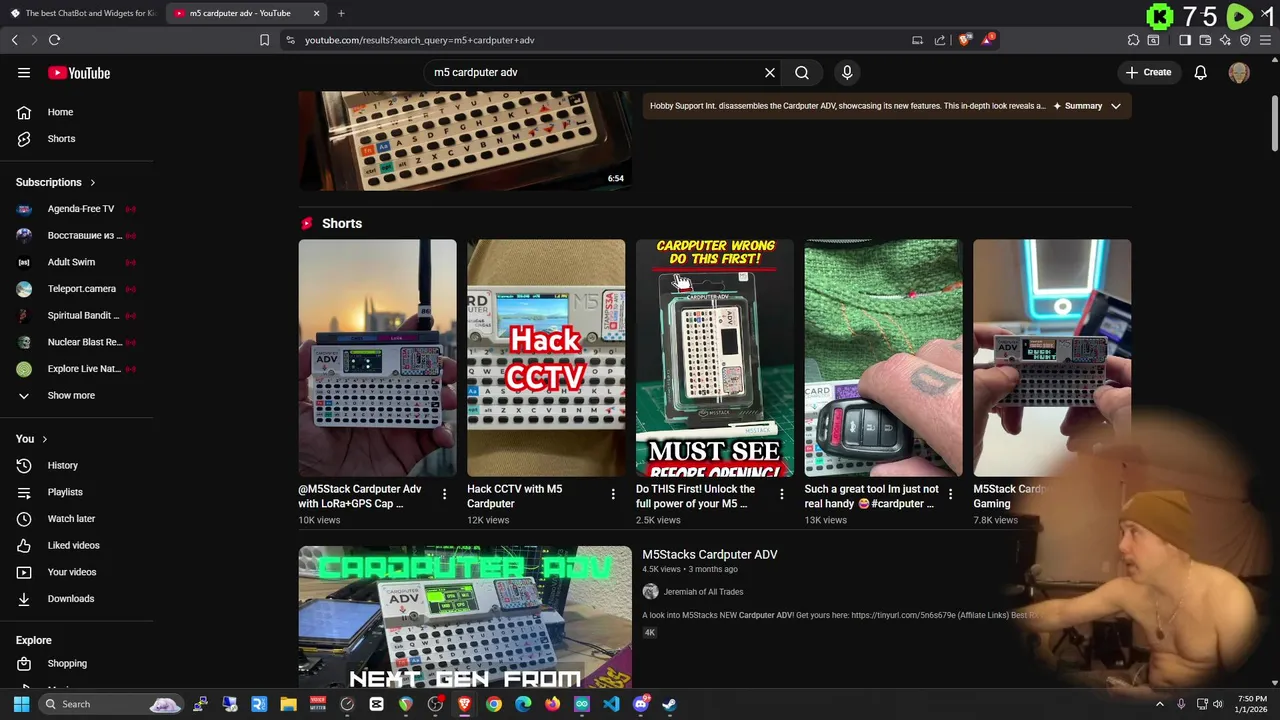Open Steam from taskbar
The width and height of the screenshot is (1280, 720).
pos(669,704)
